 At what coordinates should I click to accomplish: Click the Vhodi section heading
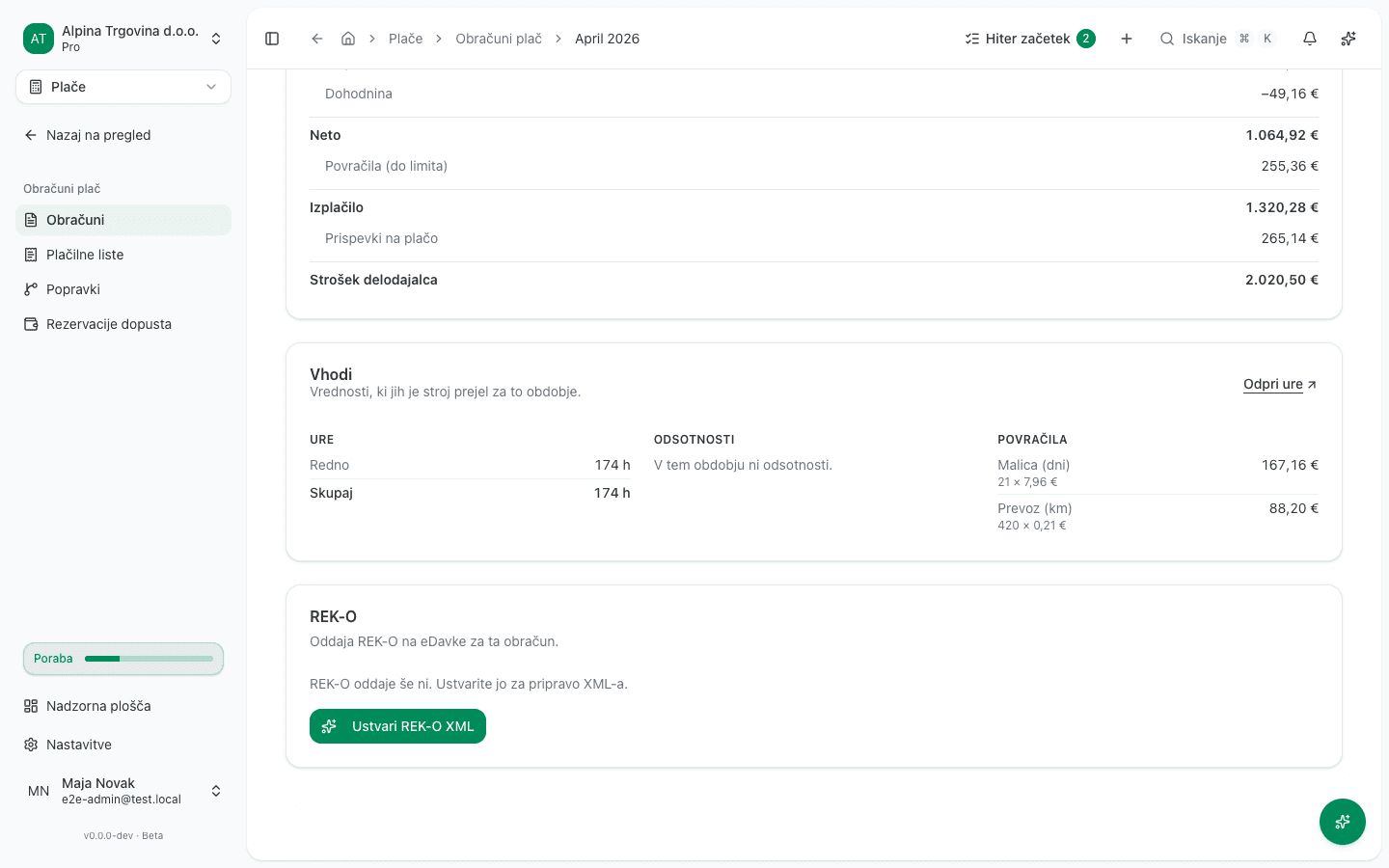tap(331, 374)
